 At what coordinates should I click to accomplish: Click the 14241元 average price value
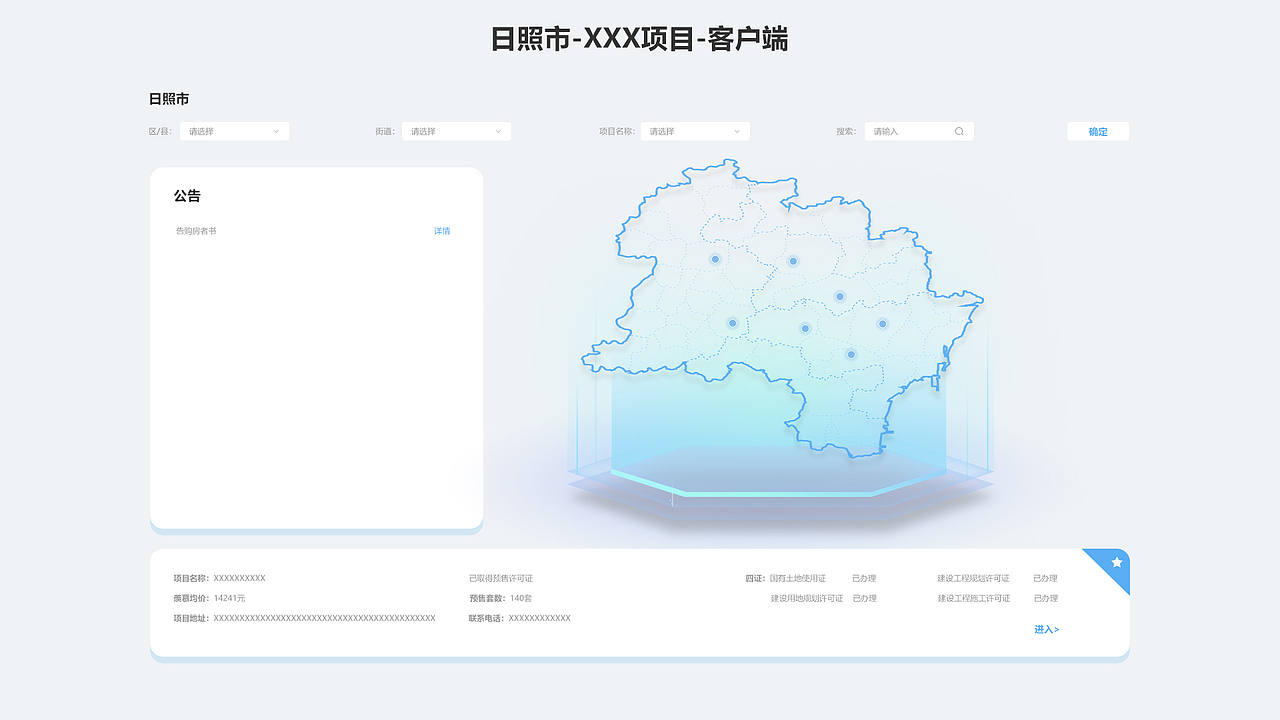[229, 598]
